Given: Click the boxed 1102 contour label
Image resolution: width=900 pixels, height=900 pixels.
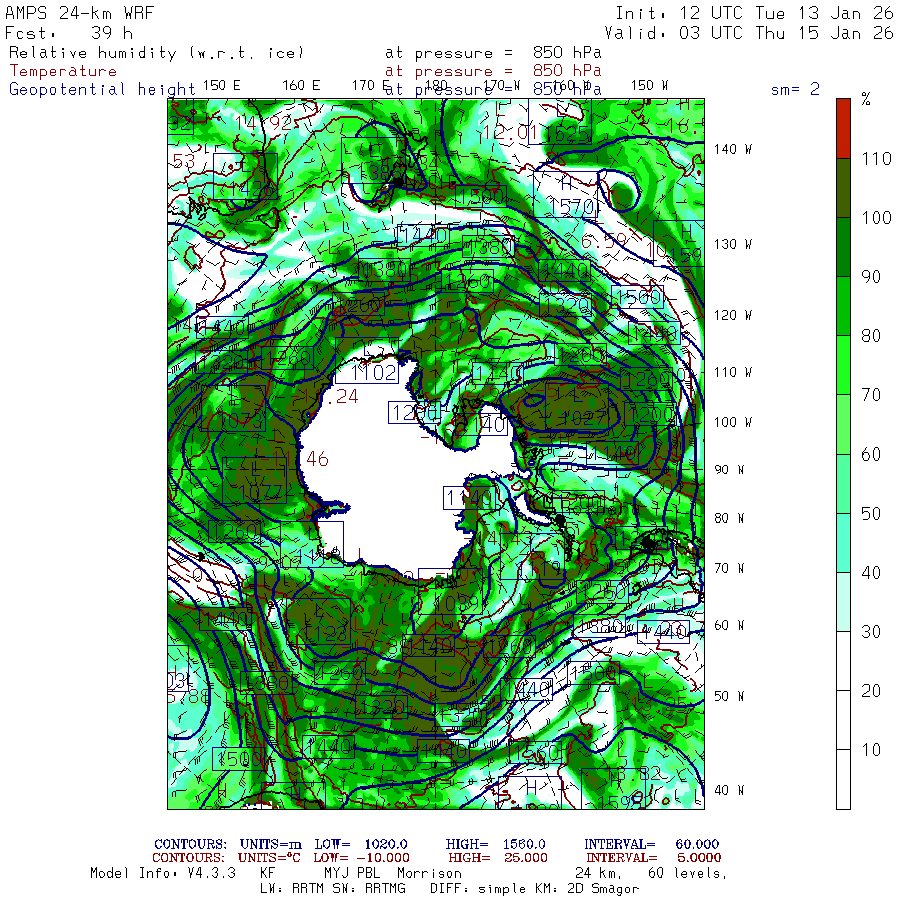Looking at the screenshot, I should point(375,373).
